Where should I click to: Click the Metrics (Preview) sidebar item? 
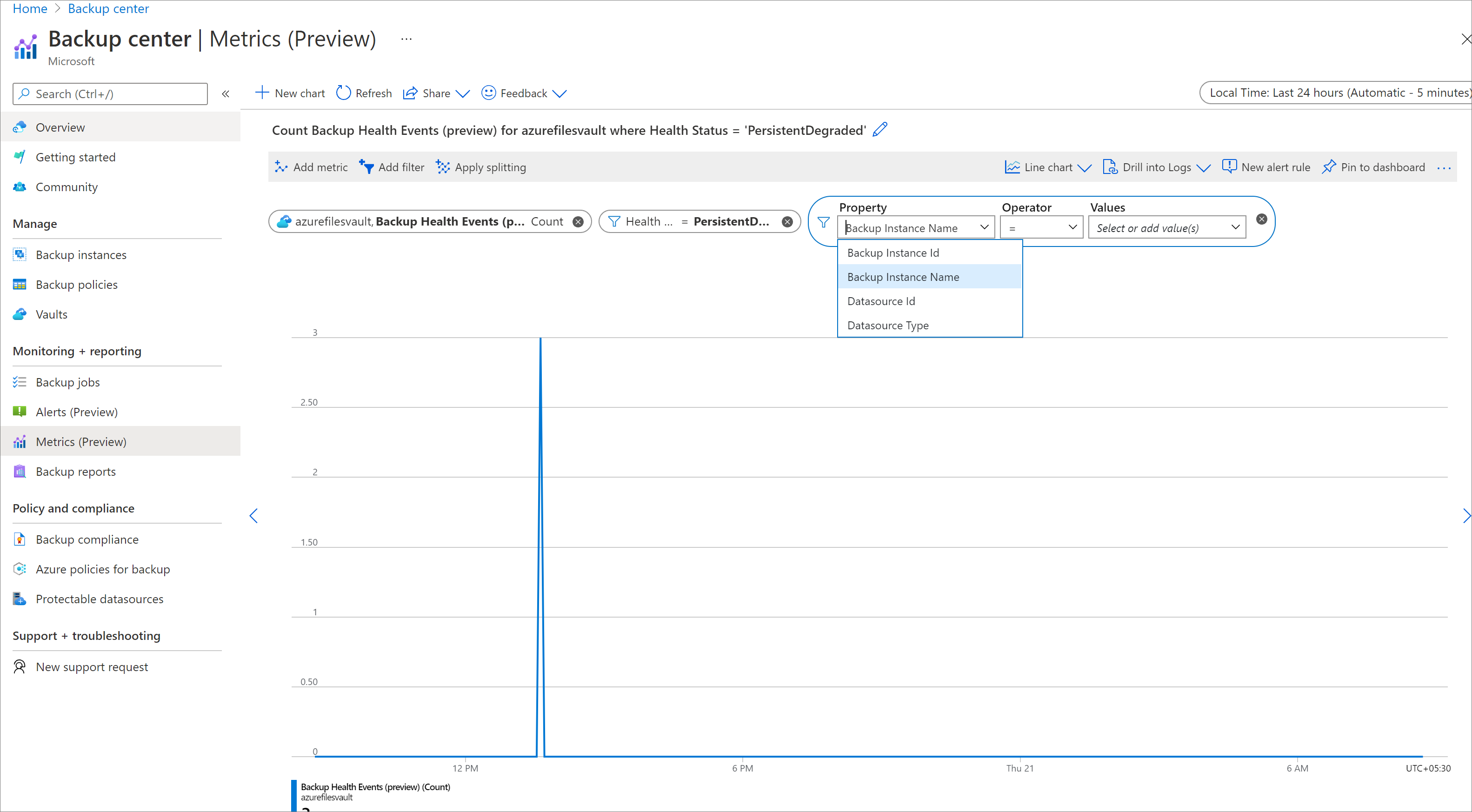tap(80, 441)
